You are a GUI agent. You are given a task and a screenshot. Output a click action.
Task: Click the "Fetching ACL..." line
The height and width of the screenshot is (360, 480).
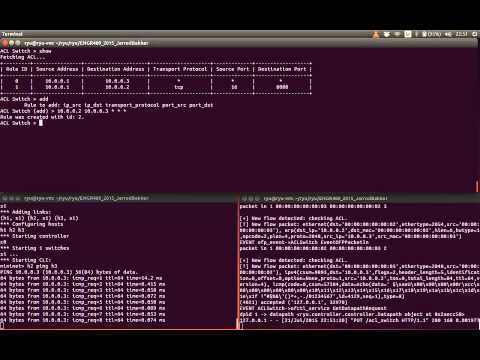[x=22, y=57]
